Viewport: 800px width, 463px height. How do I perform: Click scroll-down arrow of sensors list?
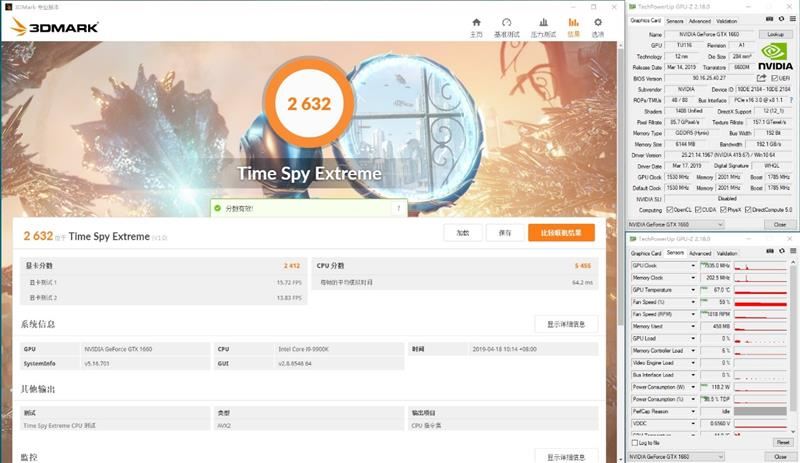click(x=793, y=432)
